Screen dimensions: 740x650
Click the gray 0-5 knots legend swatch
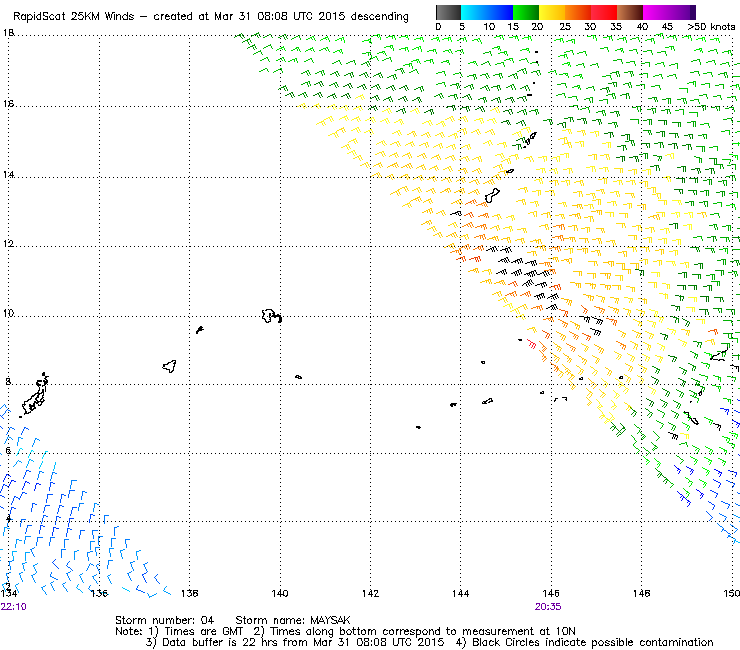tap(448, 12)
